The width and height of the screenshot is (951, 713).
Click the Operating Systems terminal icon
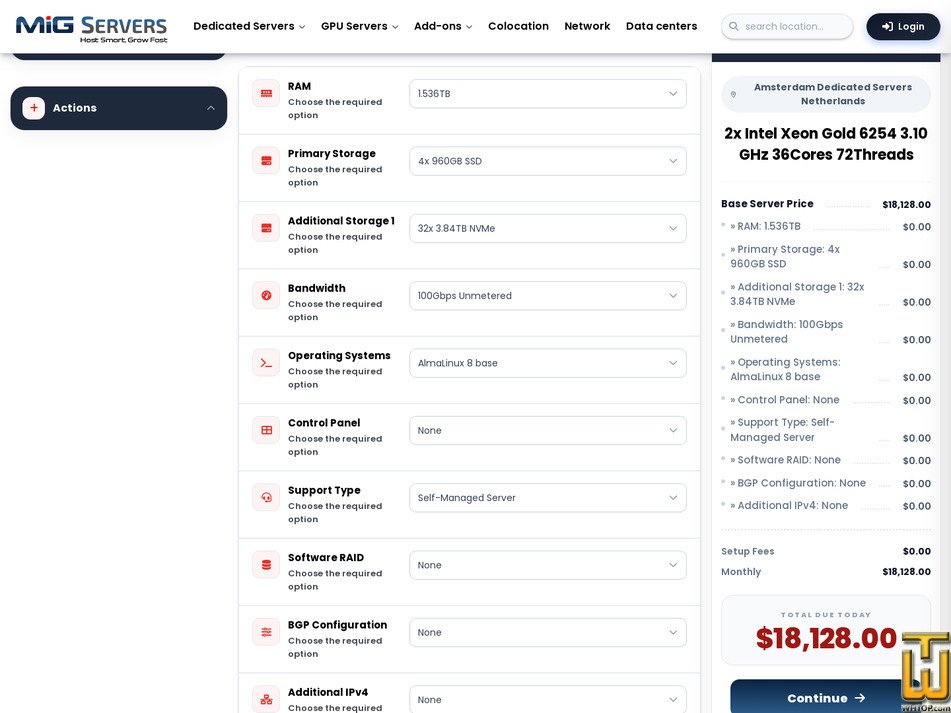[x=266, y=363]
